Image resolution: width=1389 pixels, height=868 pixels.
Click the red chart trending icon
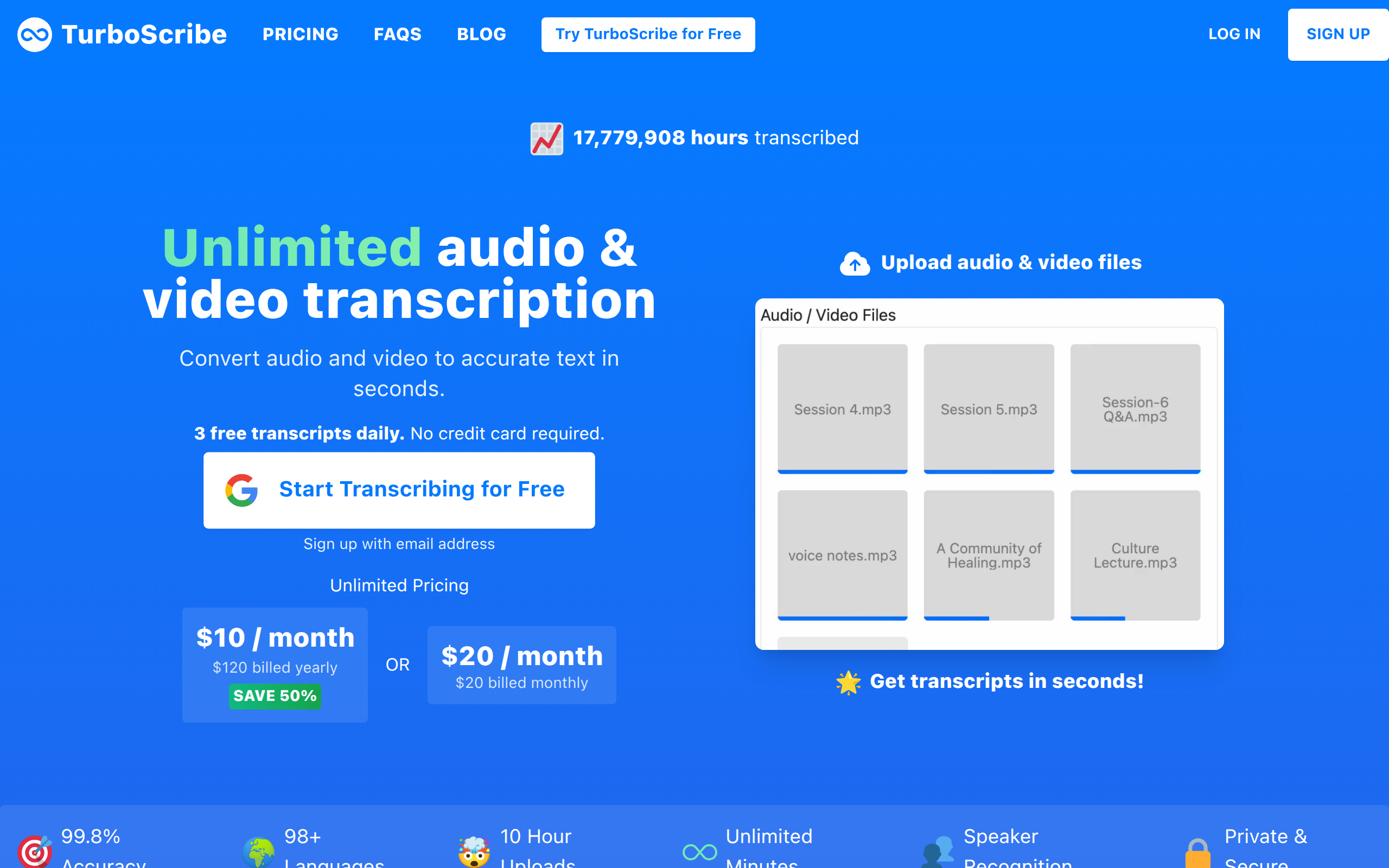pos(546,138)
